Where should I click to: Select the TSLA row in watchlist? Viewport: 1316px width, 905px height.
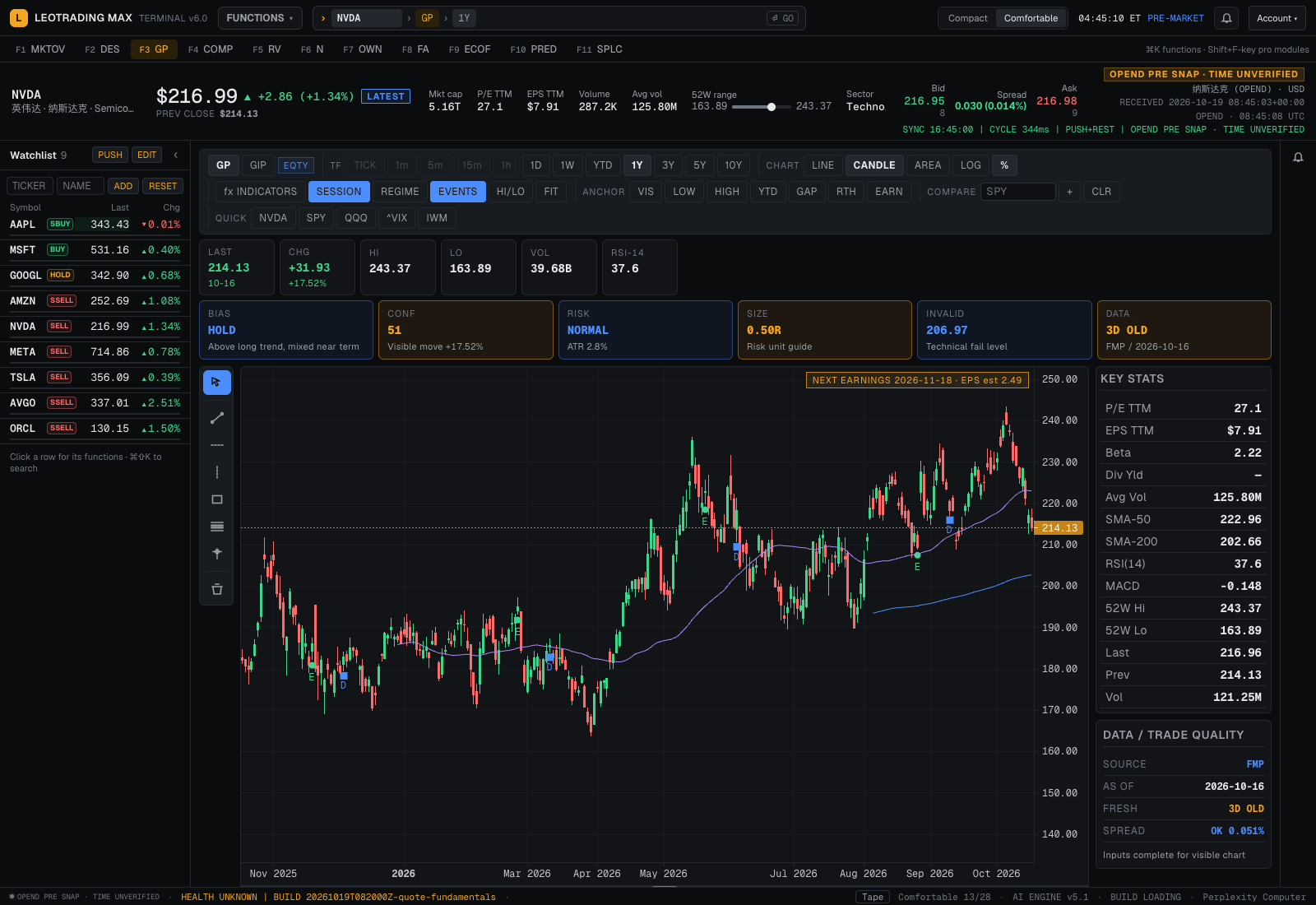[95, 378]
